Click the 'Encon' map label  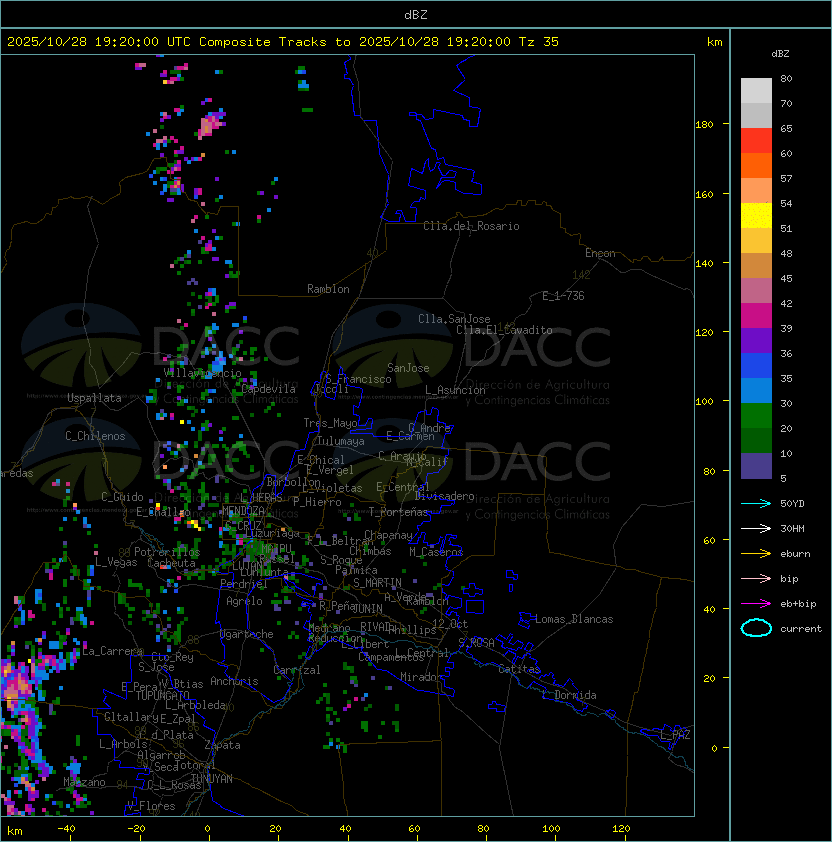600,253
